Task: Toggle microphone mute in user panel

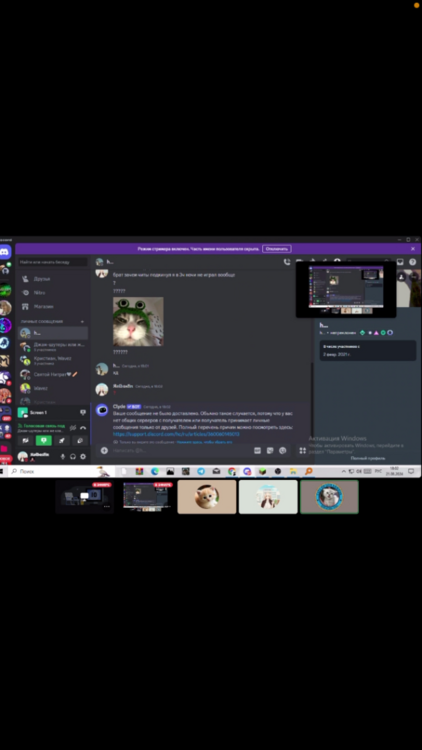Action: [63, 457]
